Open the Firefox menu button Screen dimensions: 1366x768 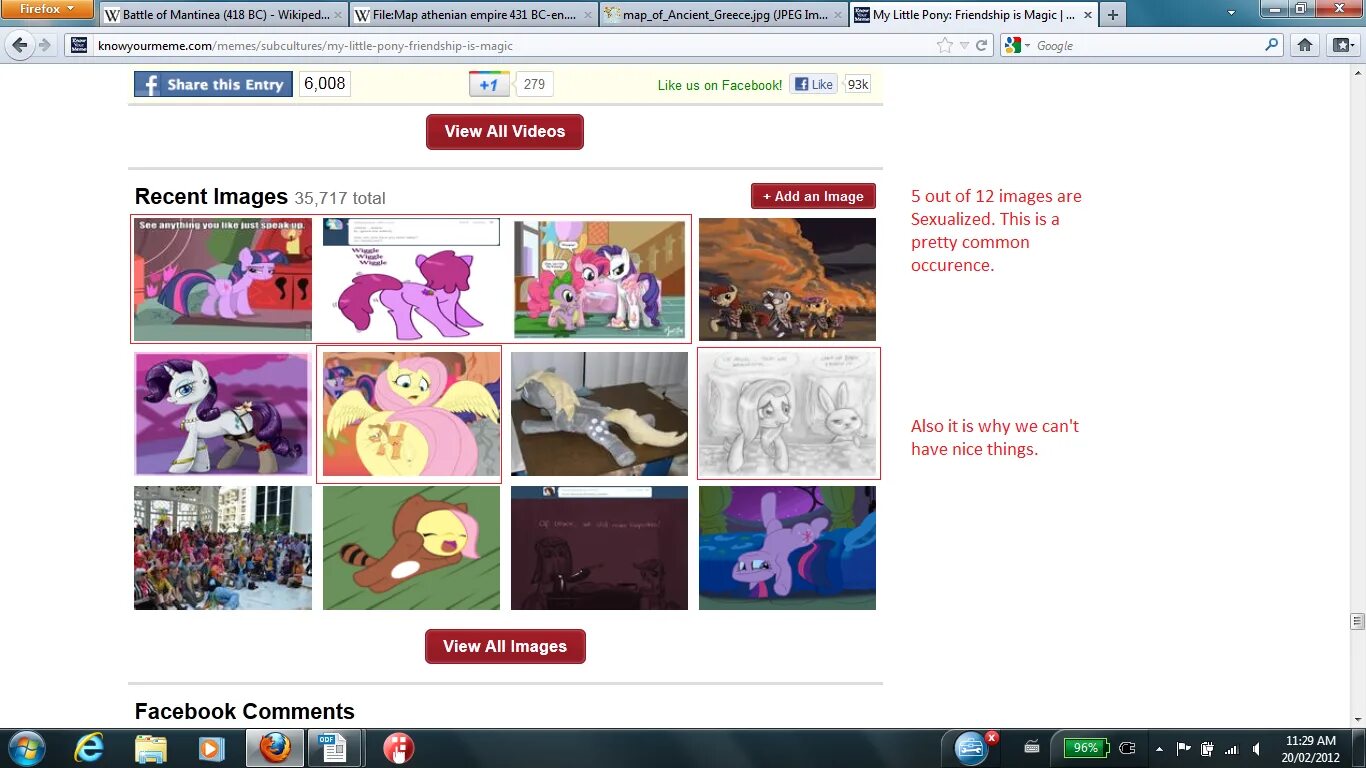tap(46, 9)
